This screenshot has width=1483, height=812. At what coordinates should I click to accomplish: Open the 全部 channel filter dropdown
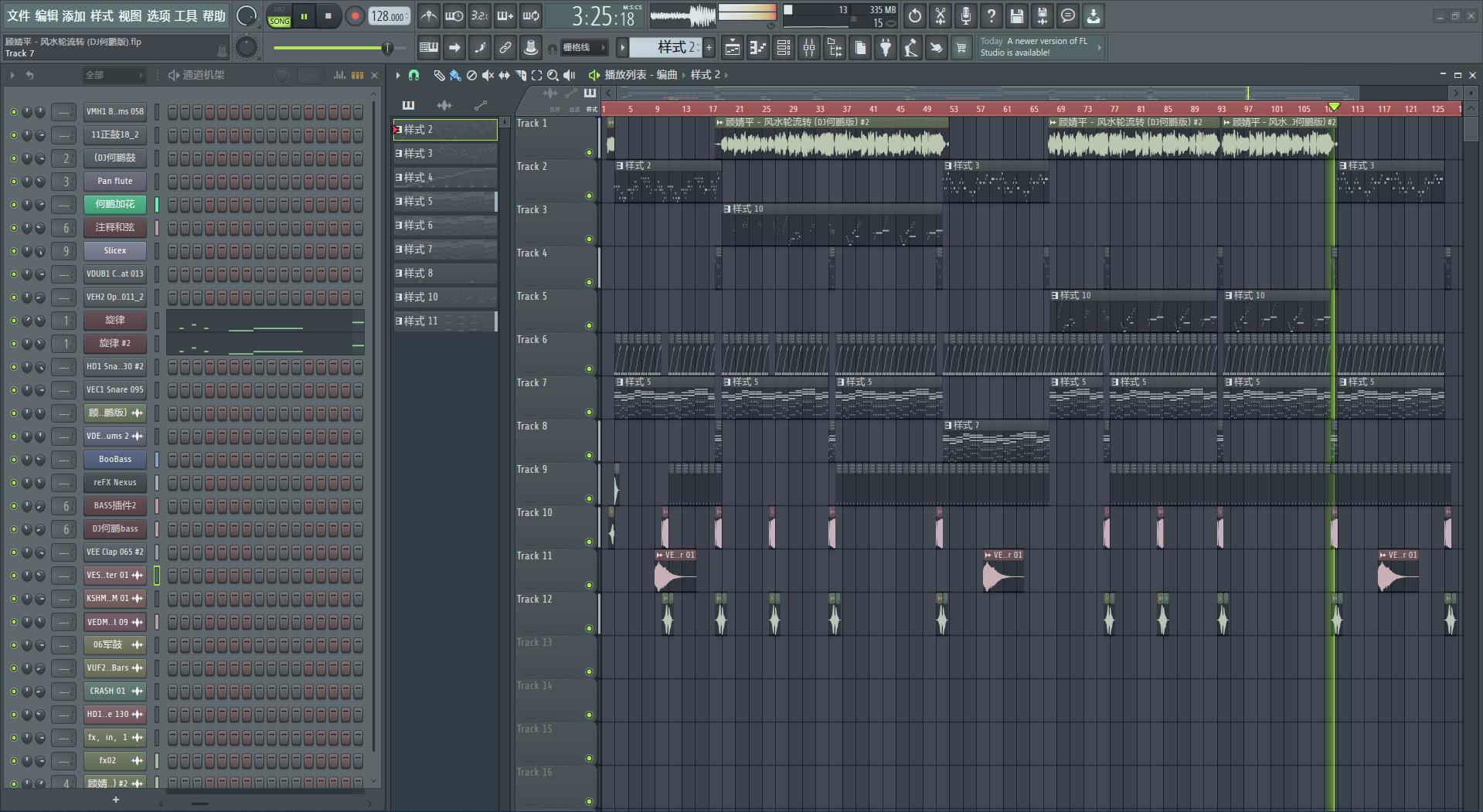click(x=114, y=75)
